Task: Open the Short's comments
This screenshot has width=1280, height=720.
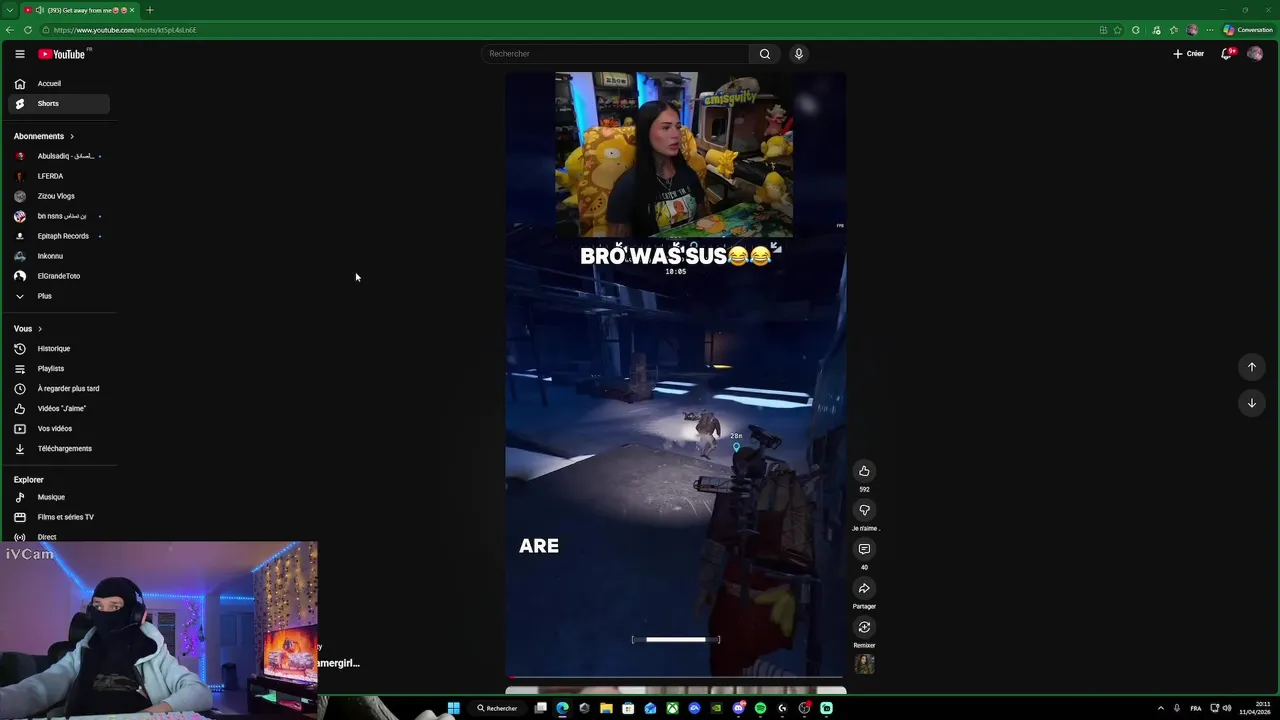Action: [864, 549]
